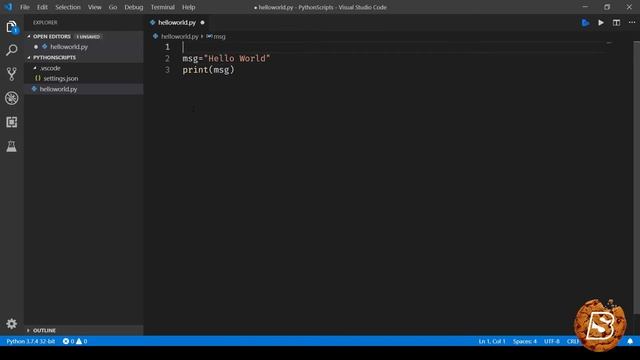The image size is (640, 360).
Task: Open the Source Control view
Action: [11, 74]
